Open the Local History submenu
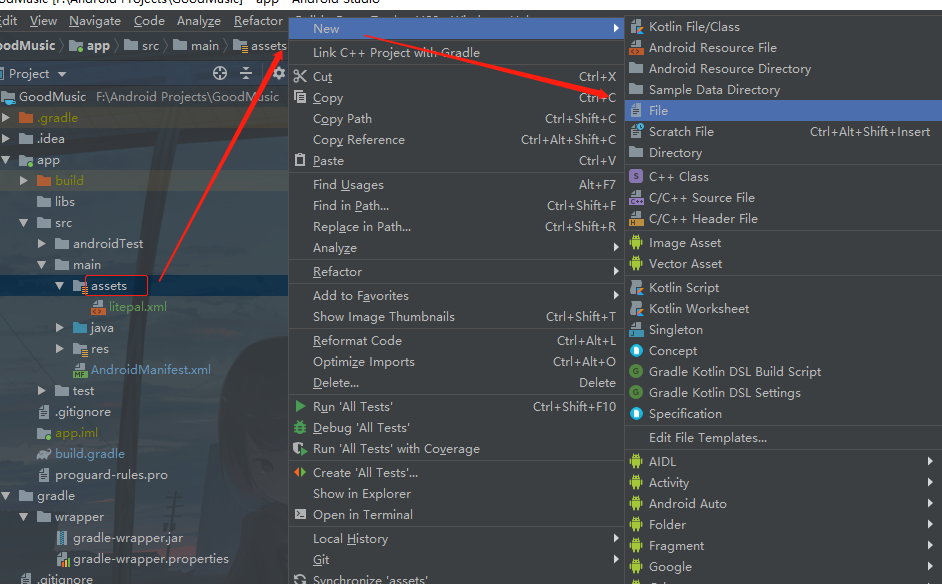This screenshot has height=584, width=942. click(x=457, y=538)
